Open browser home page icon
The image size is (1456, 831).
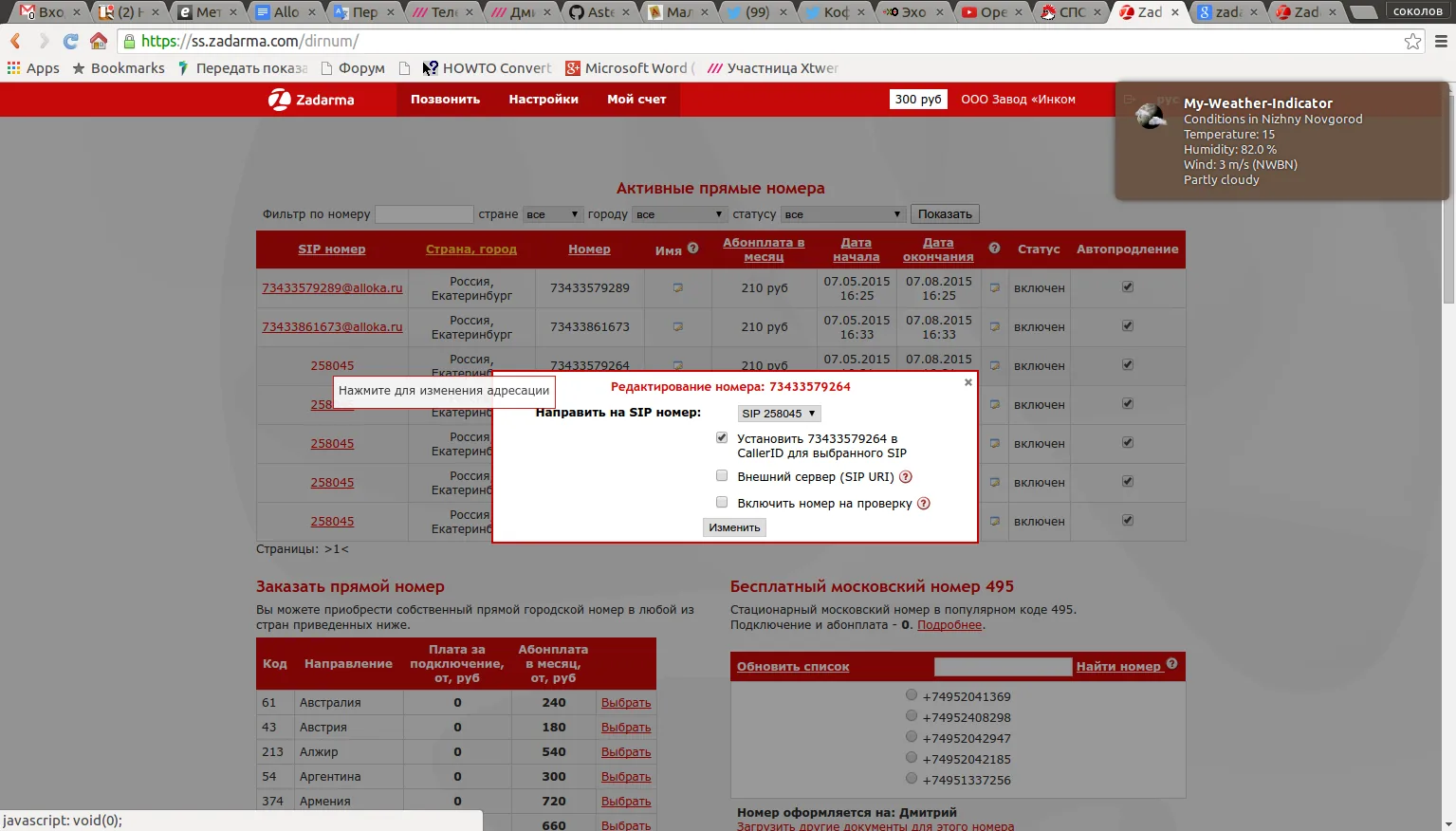point(99,41)
